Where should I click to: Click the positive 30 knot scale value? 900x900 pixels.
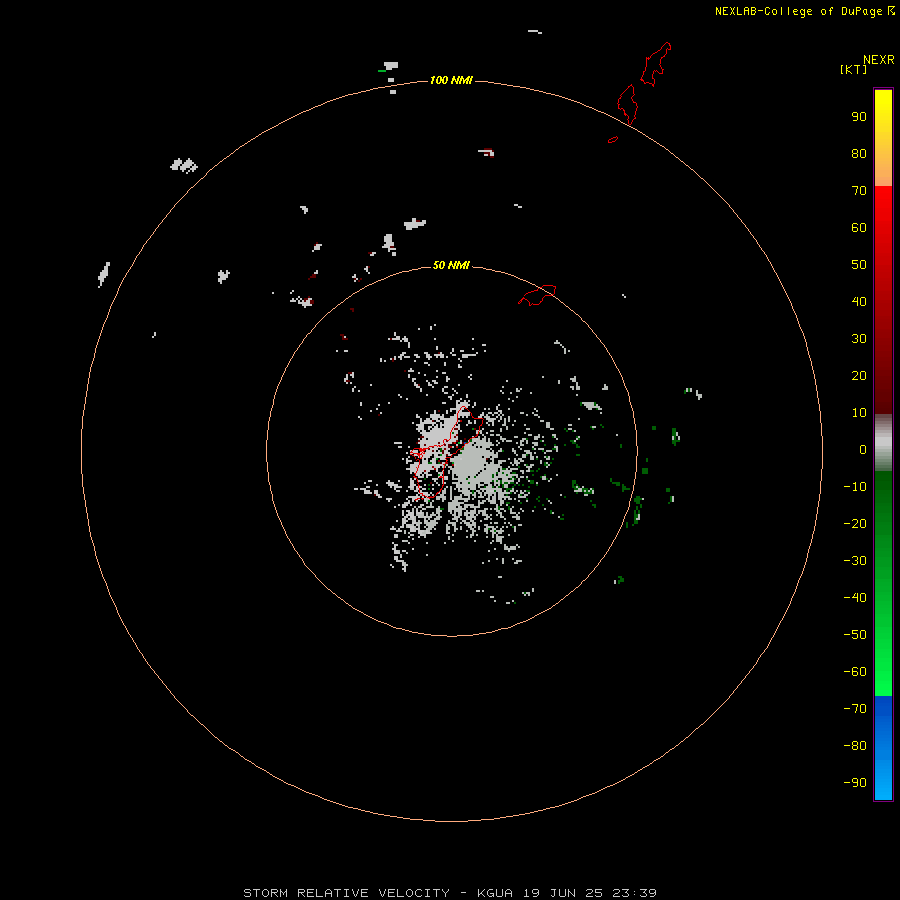pos(859,339)
